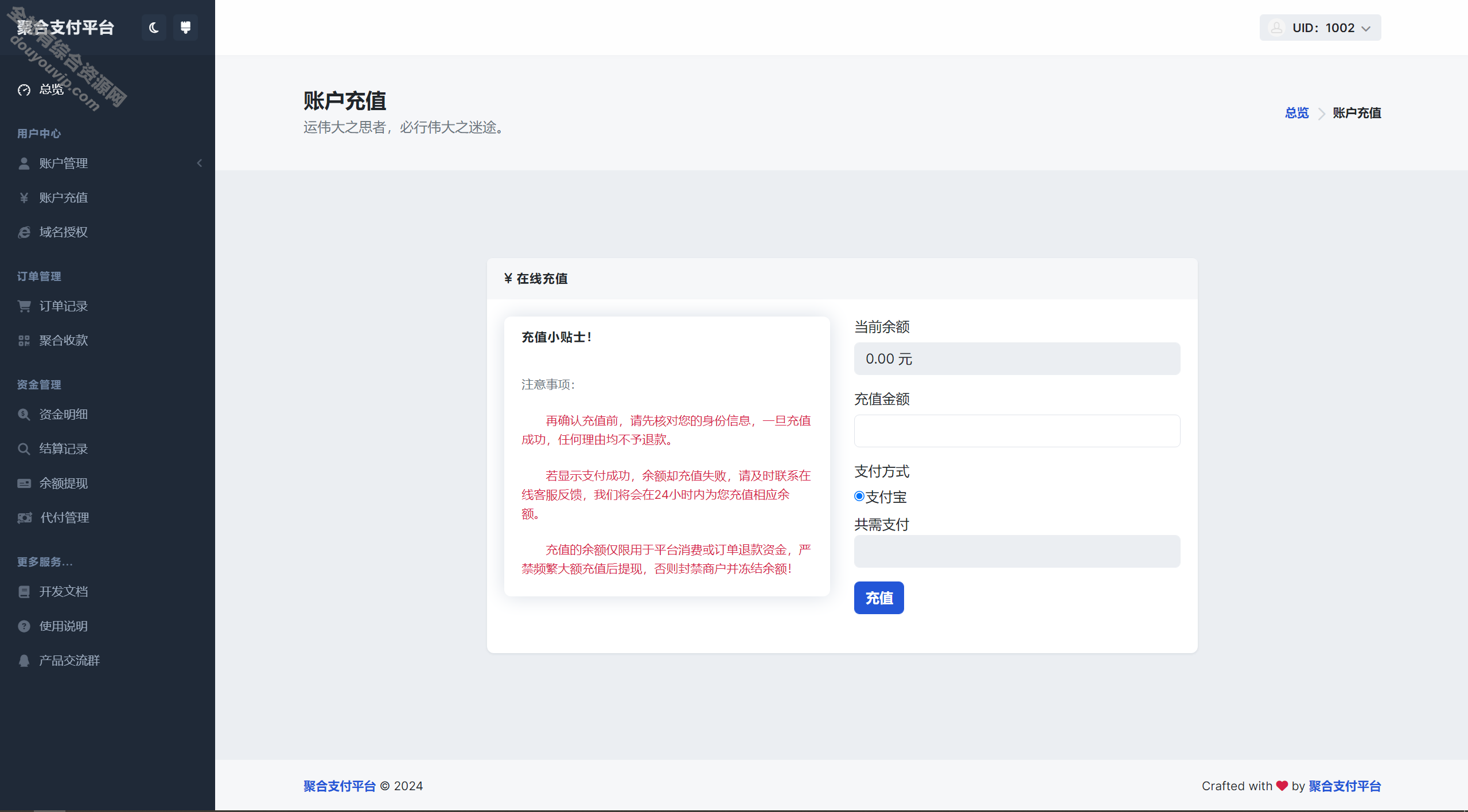
Task: Click the 更多服务... section label
Action: point(45,562)
